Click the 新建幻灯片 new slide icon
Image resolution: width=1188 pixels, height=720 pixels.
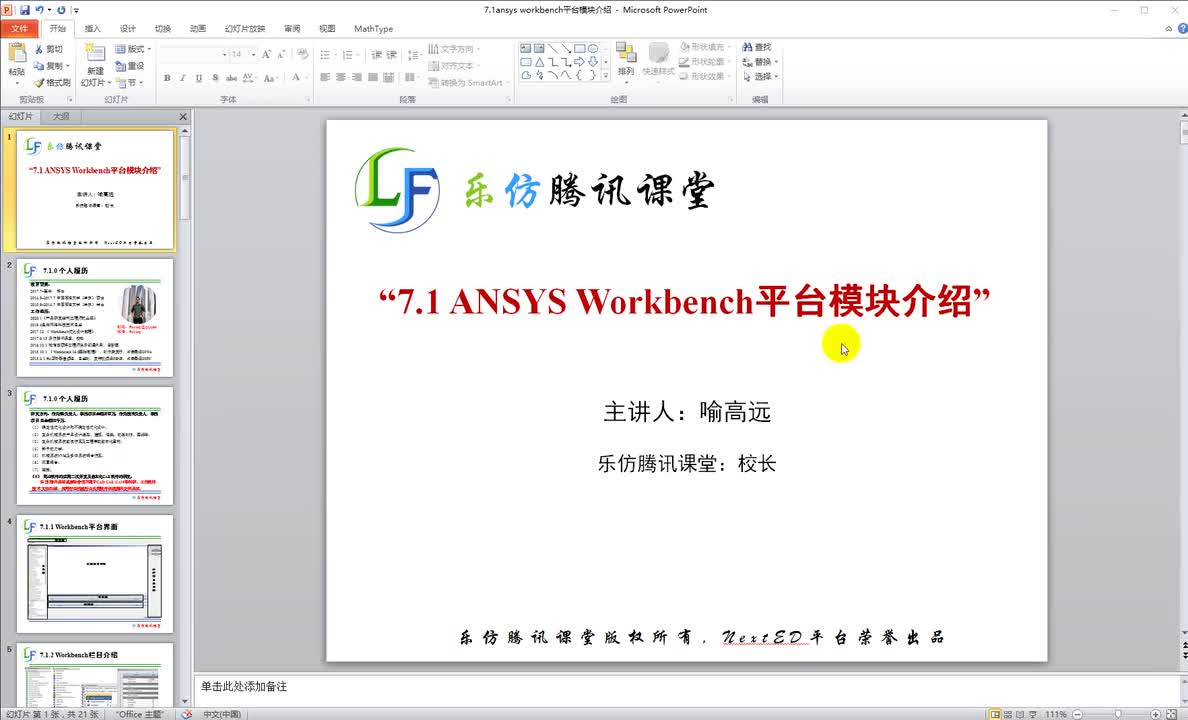(95, 53)
